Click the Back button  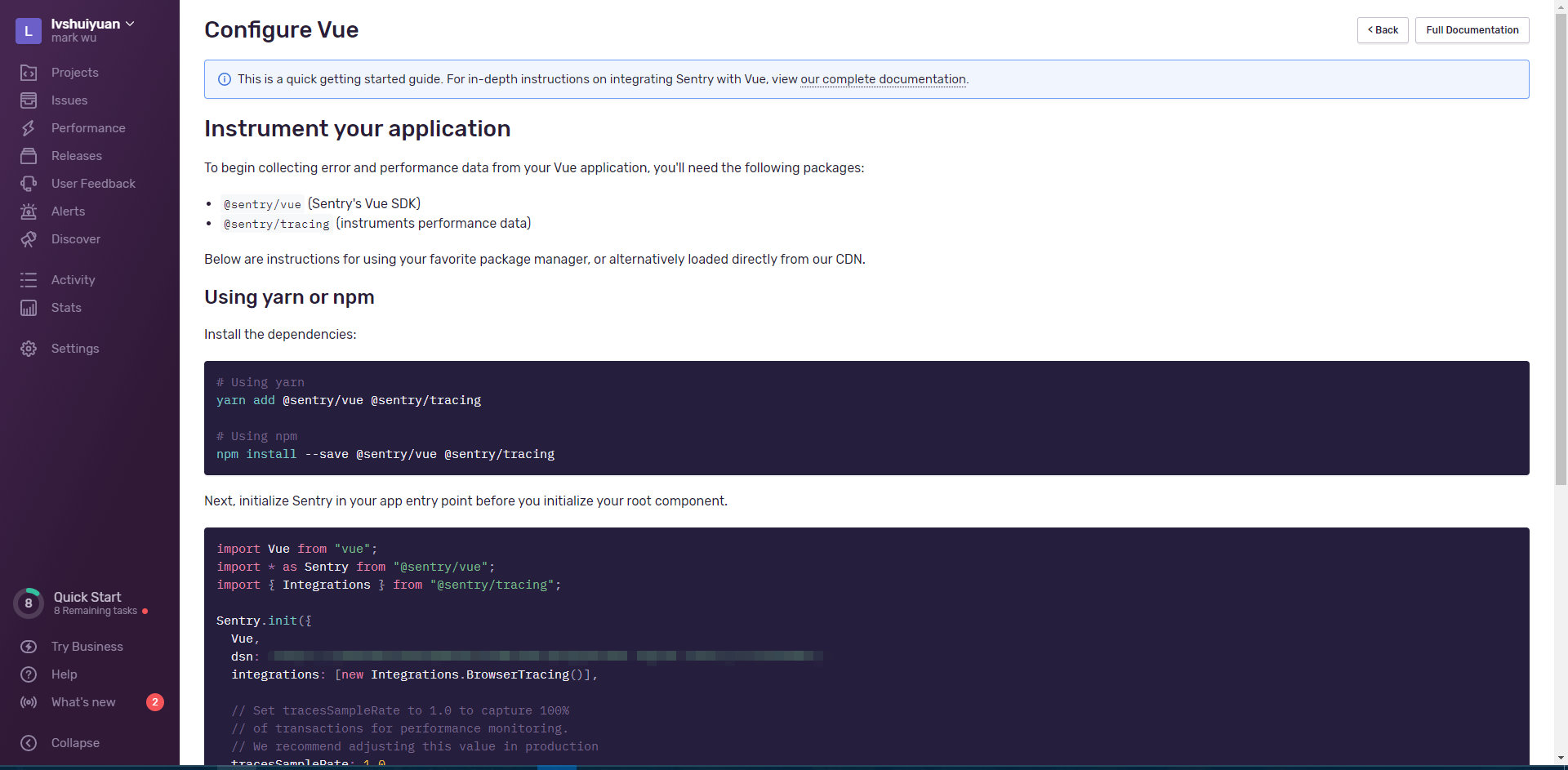click(x=1383, y=29)
